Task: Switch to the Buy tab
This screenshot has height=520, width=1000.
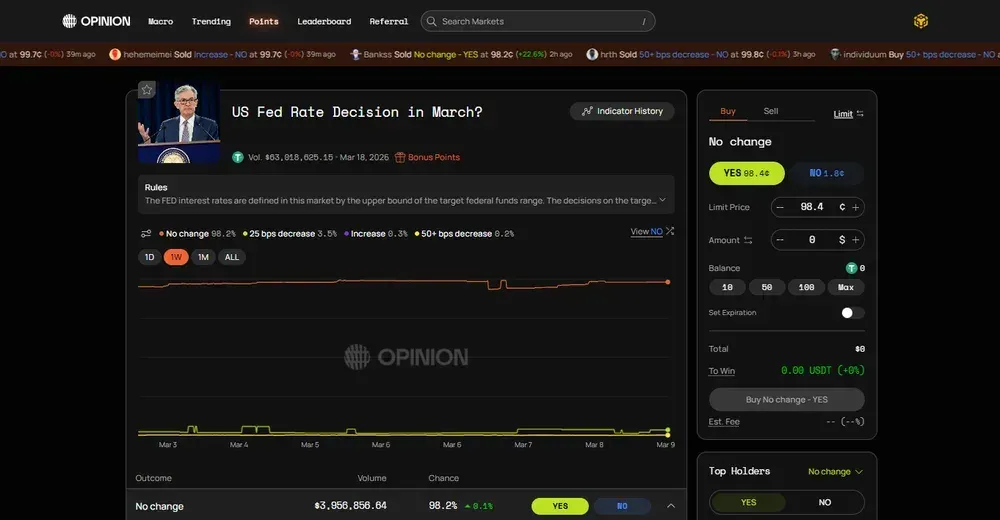Action: (x=728, y=111)
